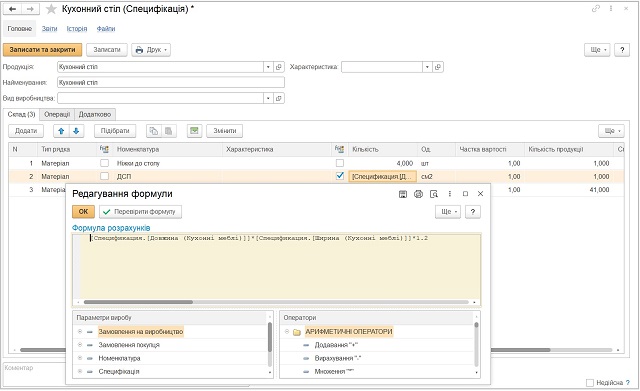Save icon in Редагування формули dialog header
Viewport: 640px width, 391px height.
pyautogui.click(x=403, y=194)
